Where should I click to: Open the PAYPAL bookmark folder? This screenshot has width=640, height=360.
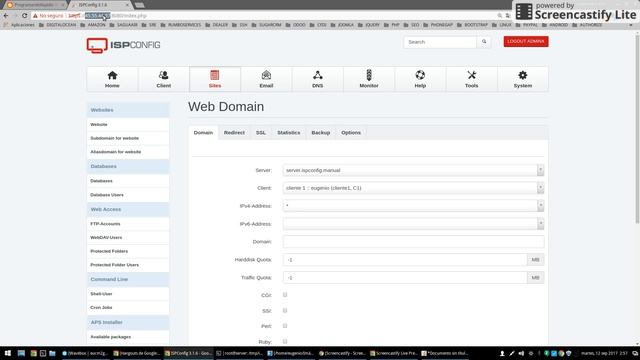coord(527,25)
